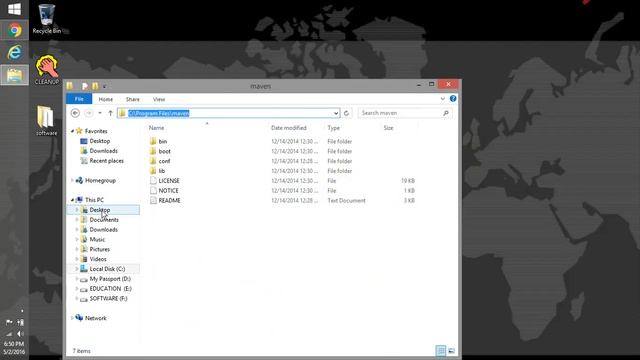Click the Action Center flag icon
The image size is (640, 360).
9,322
